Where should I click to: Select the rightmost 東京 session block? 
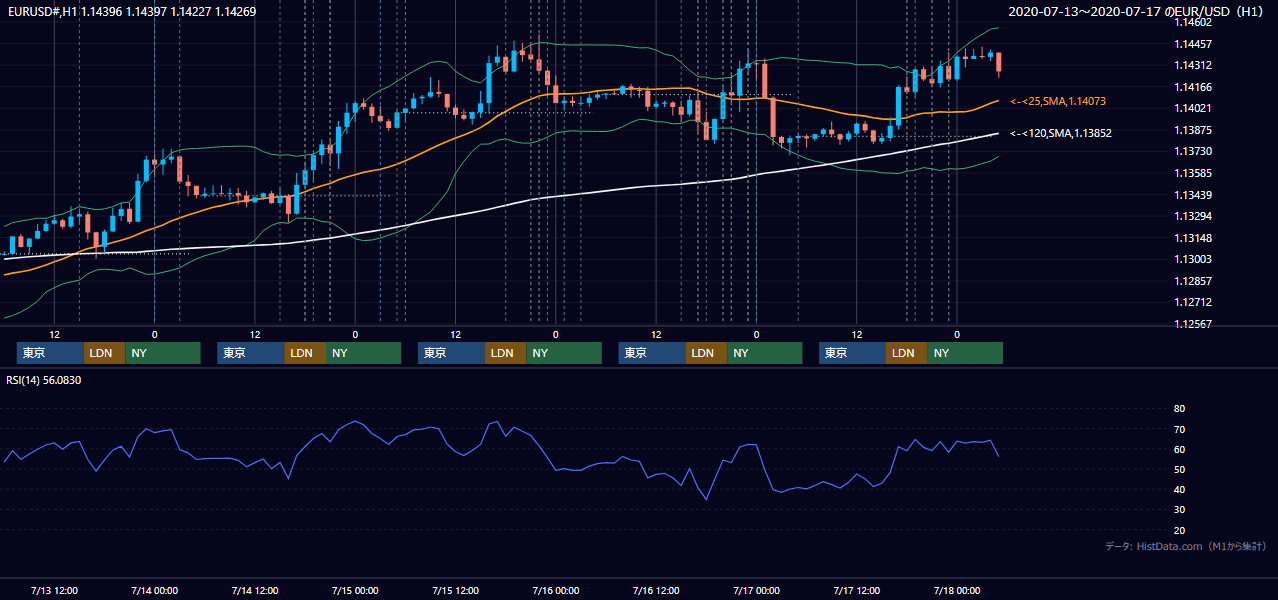click(x=852, y=353)
